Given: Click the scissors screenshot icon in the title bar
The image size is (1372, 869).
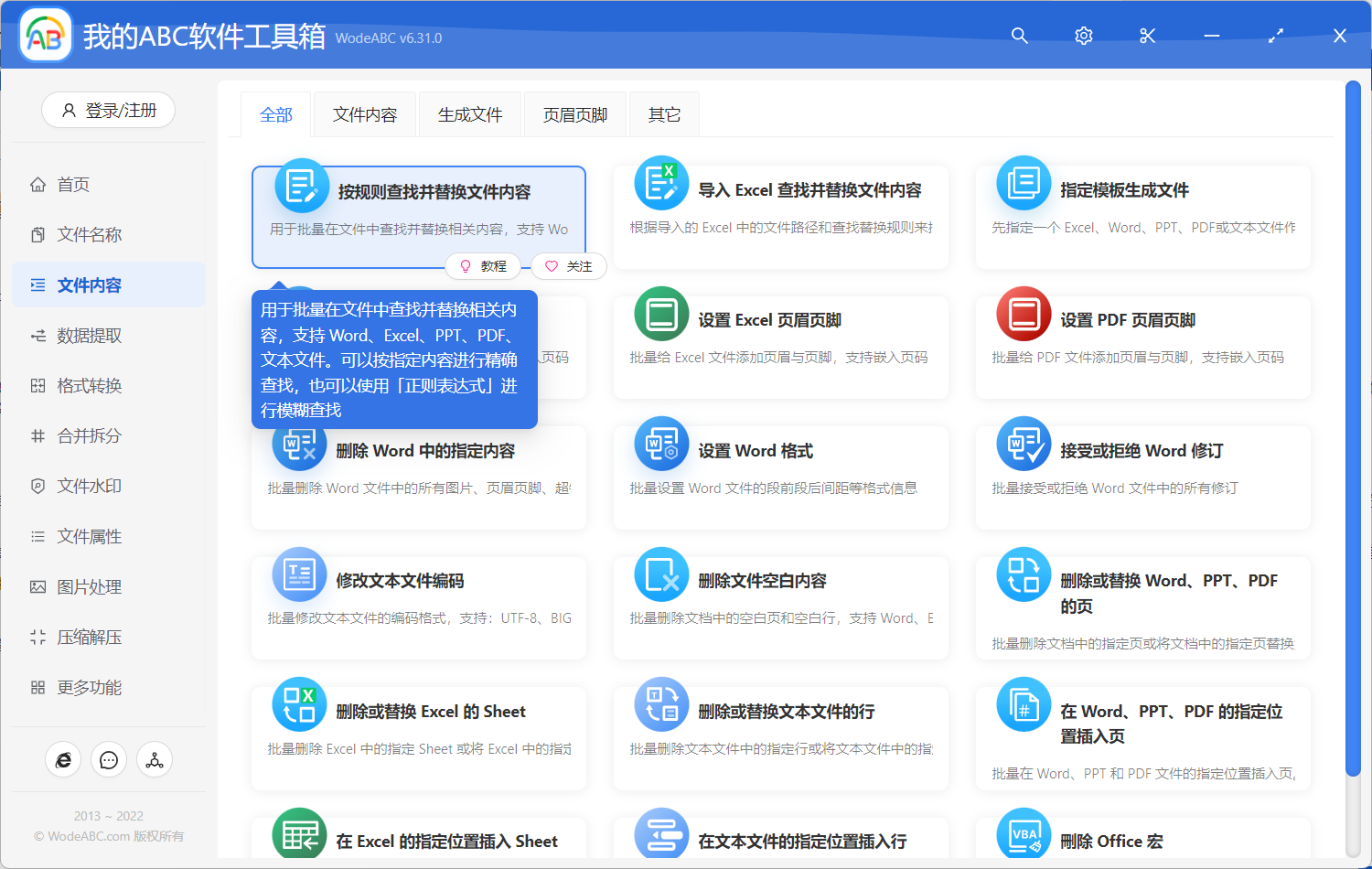Looking at the screenshot, I should (1147, 36).
